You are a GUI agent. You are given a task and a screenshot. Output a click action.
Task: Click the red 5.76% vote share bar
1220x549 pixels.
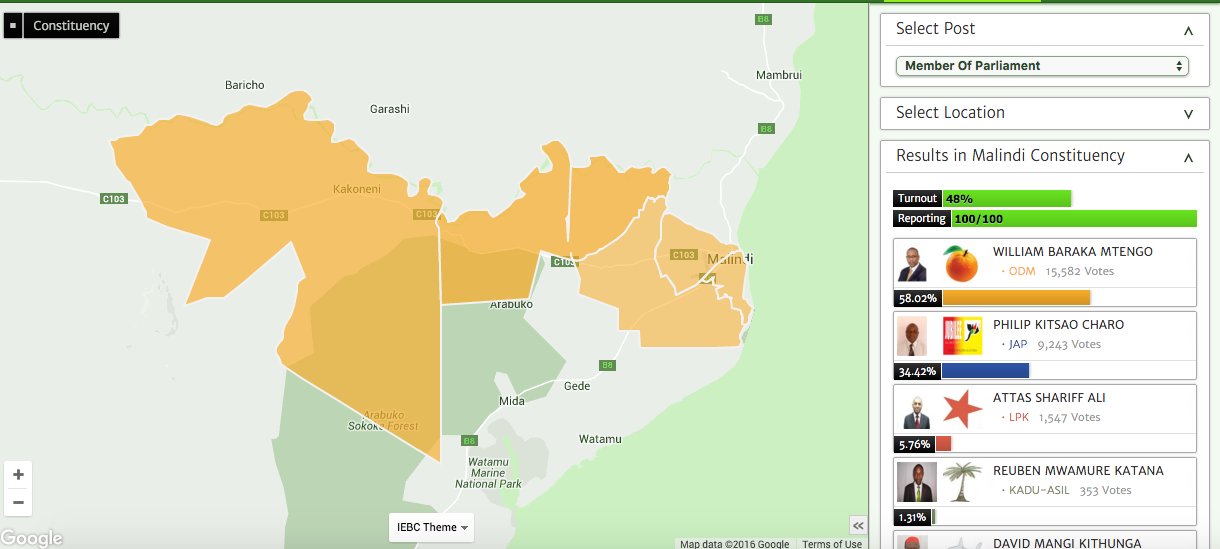coord(943,444)
